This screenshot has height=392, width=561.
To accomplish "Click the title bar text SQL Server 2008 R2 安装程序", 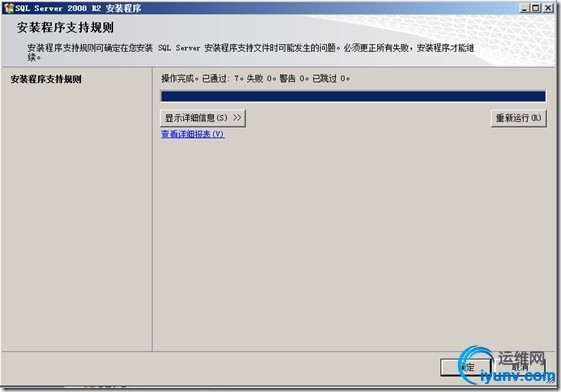I will 78,8.
